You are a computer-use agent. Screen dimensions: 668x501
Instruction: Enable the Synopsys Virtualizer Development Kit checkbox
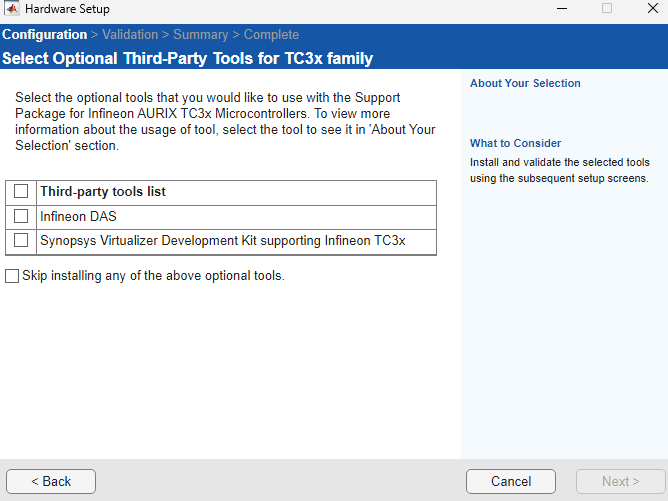click(x=21, y=241)
